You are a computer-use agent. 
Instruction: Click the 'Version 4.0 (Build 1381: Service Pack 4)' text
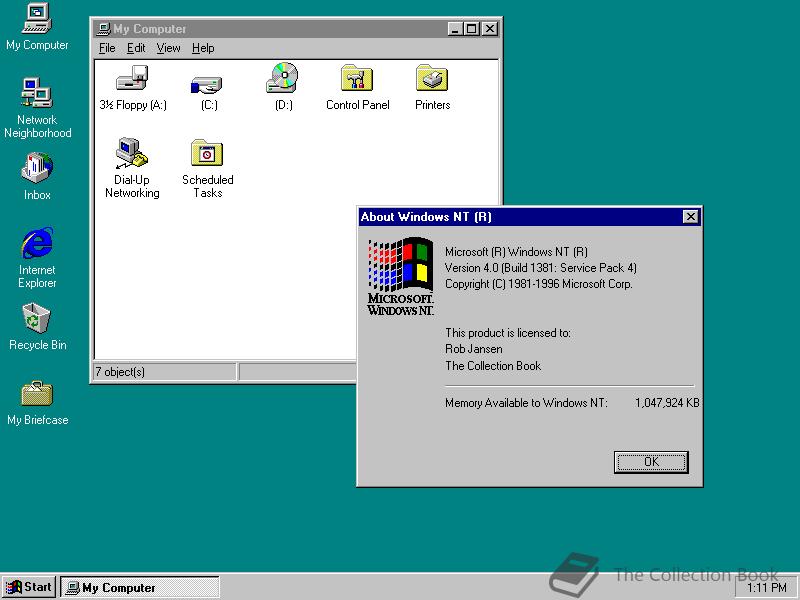[x=541, y=268]
